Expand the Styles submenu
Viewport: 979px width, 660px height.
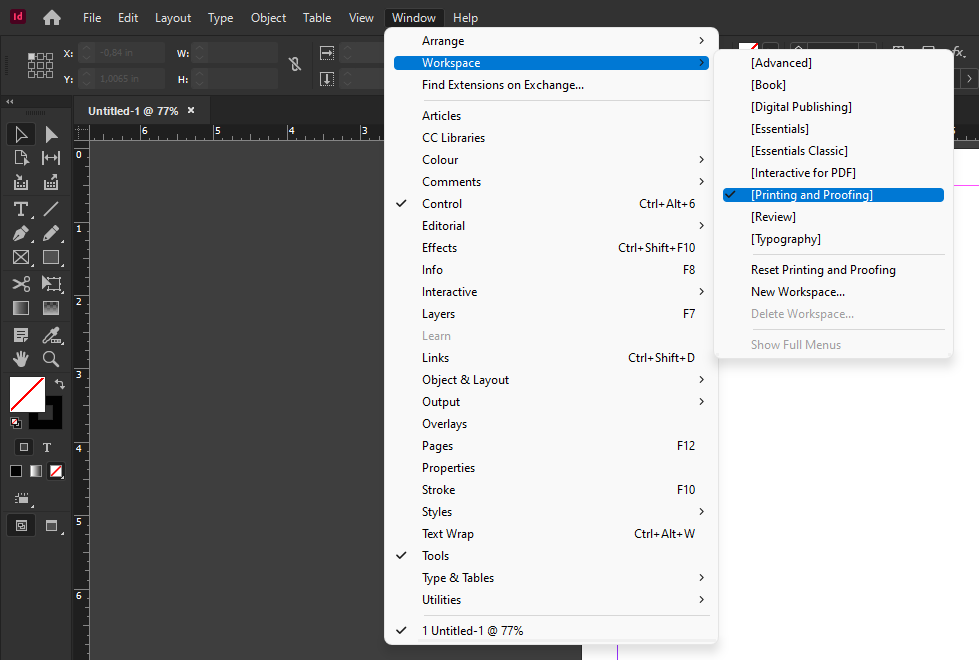tap(551, 512)
